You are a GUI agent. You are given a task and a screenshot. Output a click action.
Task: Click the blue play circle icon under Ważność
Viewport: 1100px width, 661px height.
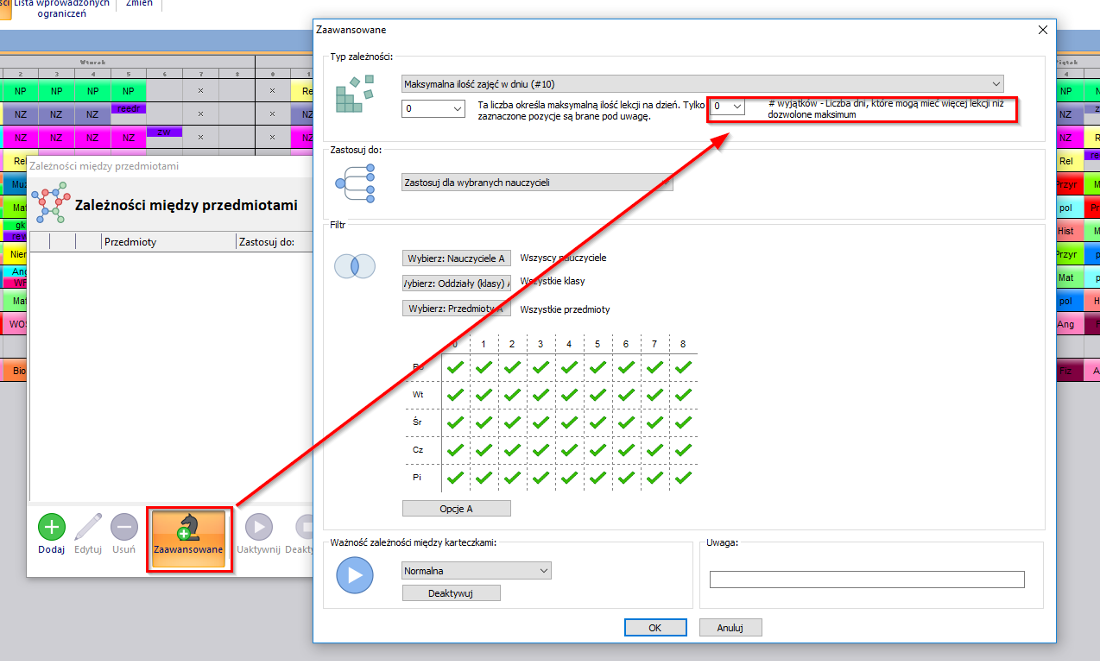(x=354, y=575)
